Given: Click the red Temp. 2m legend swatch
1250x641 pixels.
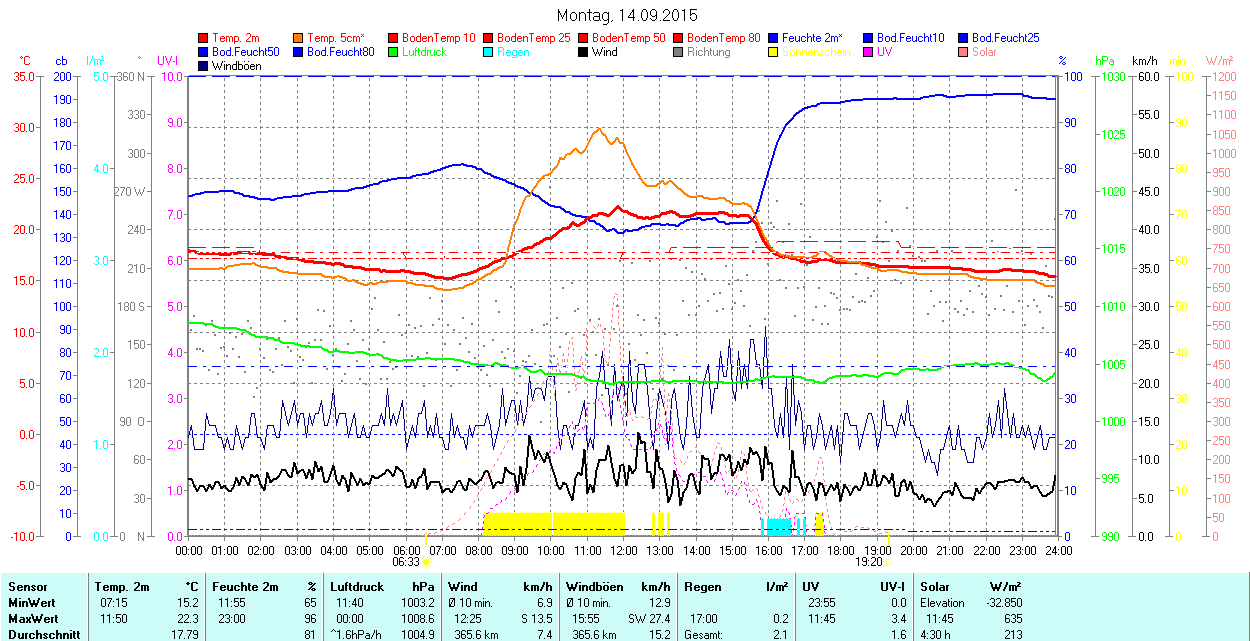Looking at the screenshot, I should point(204,38).
